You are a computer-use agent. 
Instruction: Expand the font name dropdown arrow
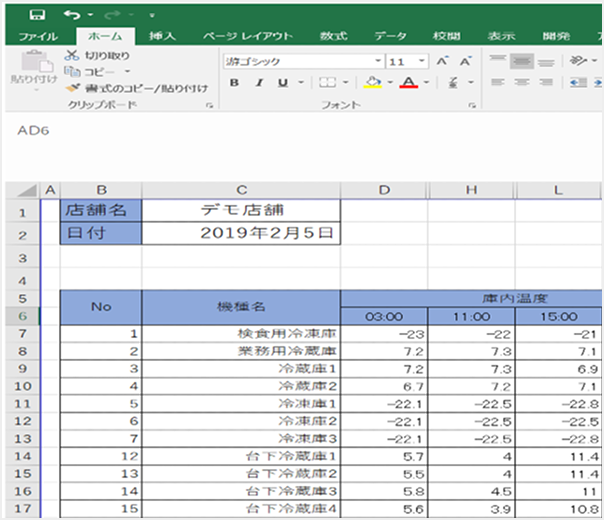click(x=378, y=61)
